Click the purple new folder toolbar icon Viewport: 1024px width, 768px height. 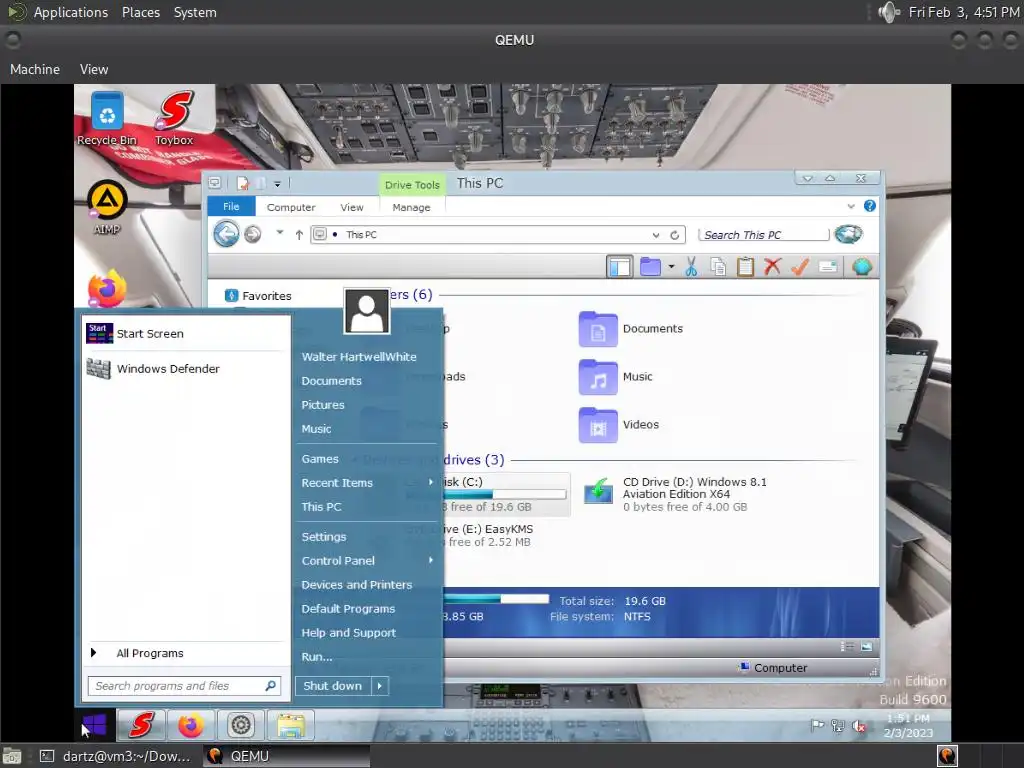650,266
